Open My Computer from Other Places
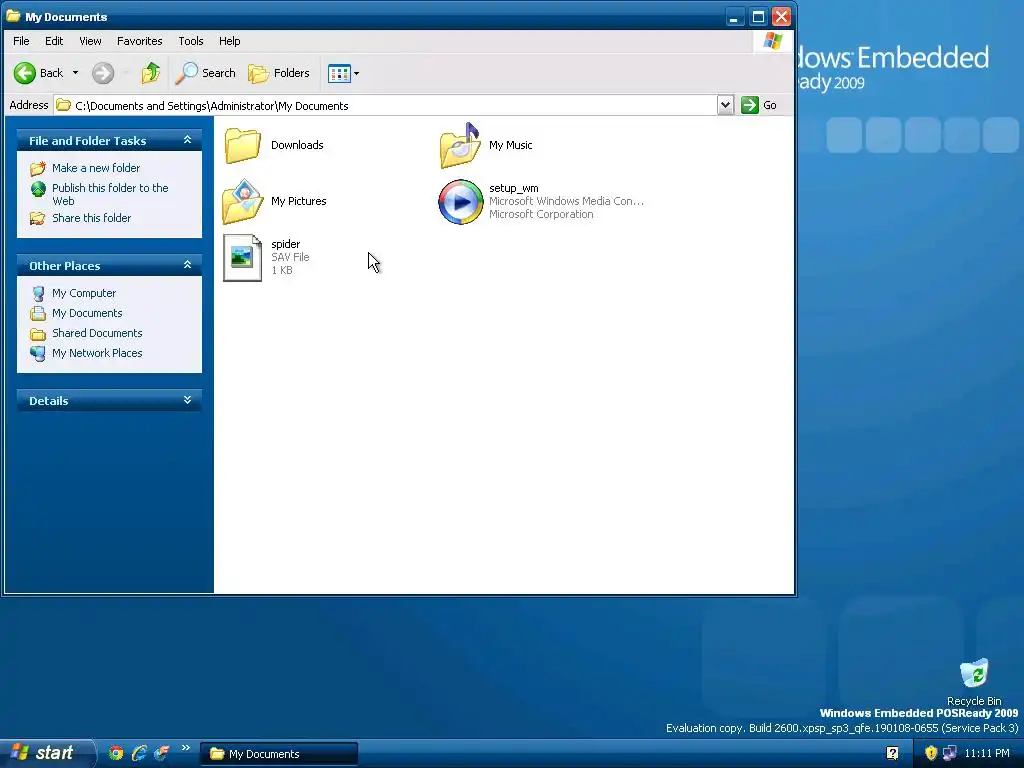 84,293
